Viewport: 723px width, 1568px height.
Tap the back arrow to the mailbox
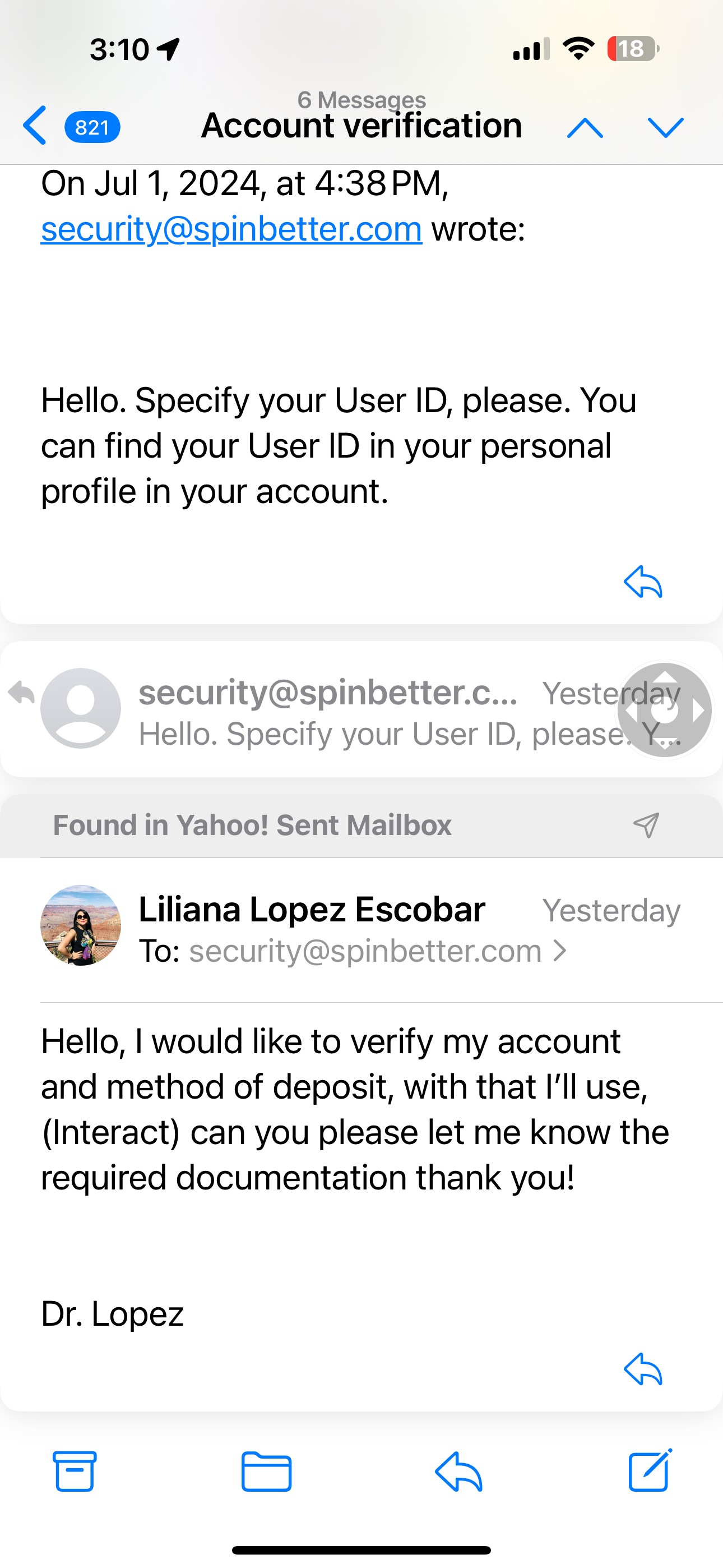35,126
